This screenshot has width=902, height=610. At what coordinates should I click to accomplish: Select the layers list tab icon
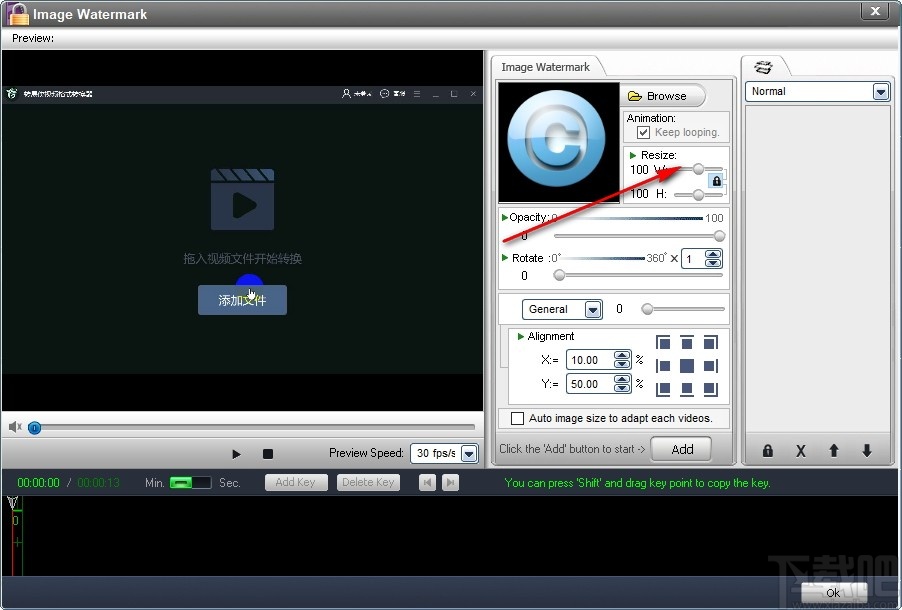[x=763, y=67]
